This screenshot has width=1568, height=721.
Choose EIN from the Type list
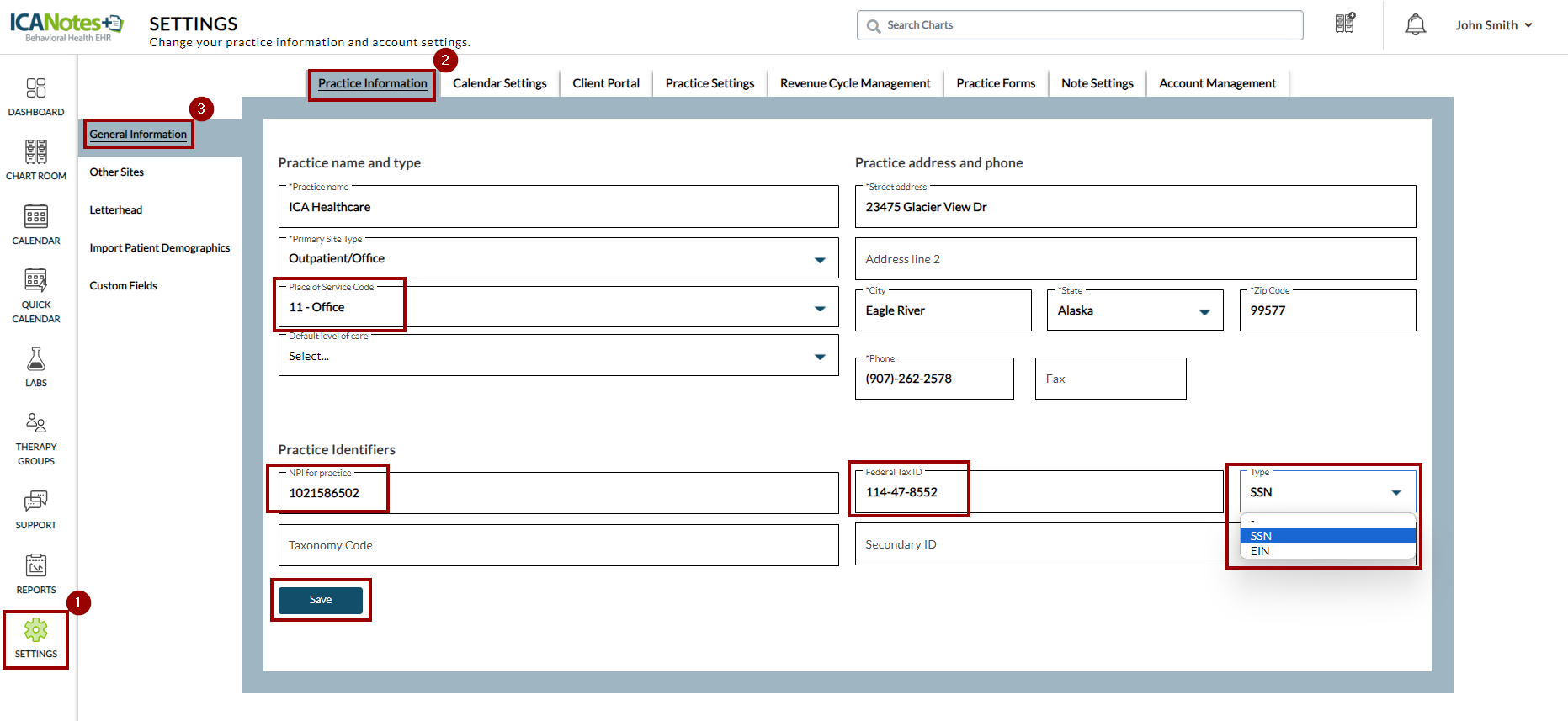tap(1260, 551)
